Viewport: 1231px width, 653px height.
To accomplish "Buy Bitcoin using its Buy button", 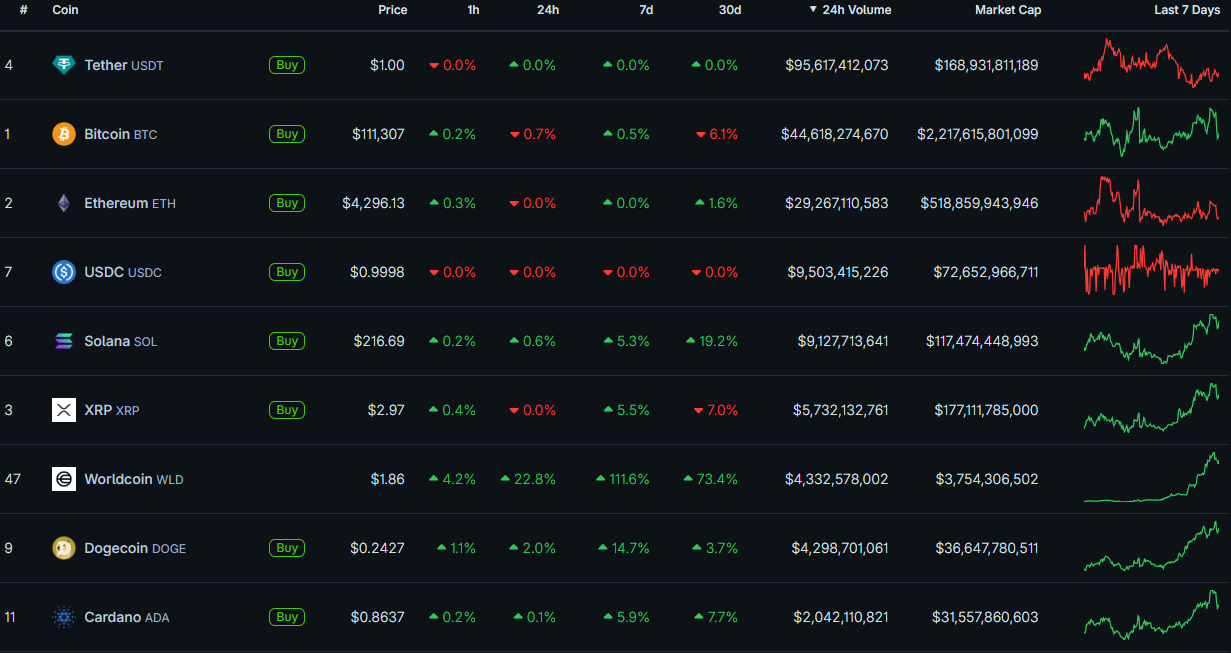I will [x=287, y=134].
